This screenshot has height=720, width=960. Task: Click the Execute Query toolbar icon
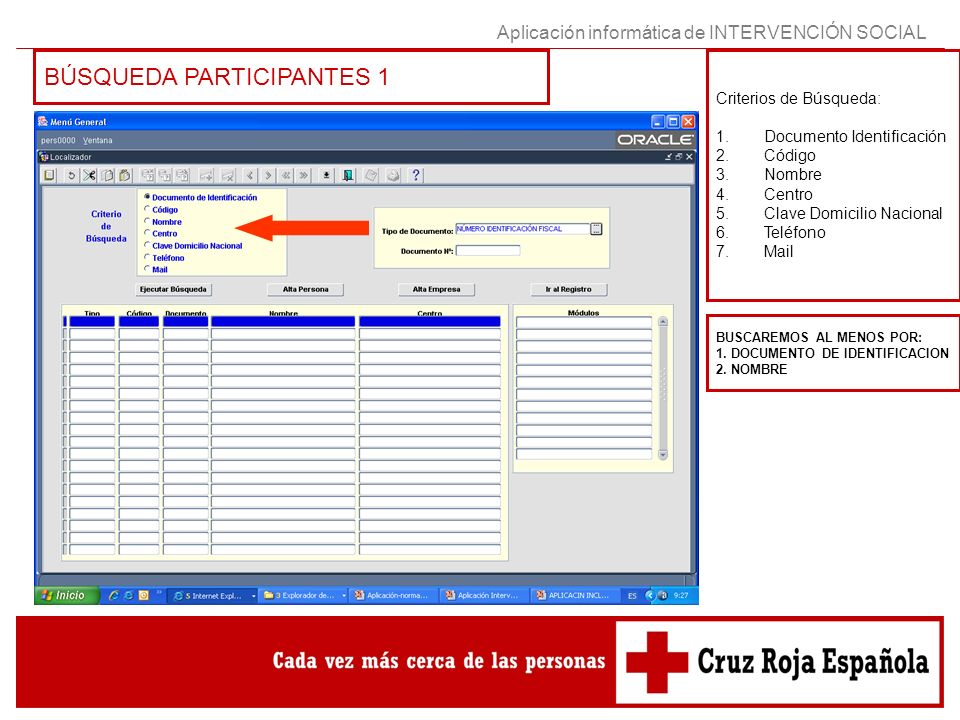(165, 176)
